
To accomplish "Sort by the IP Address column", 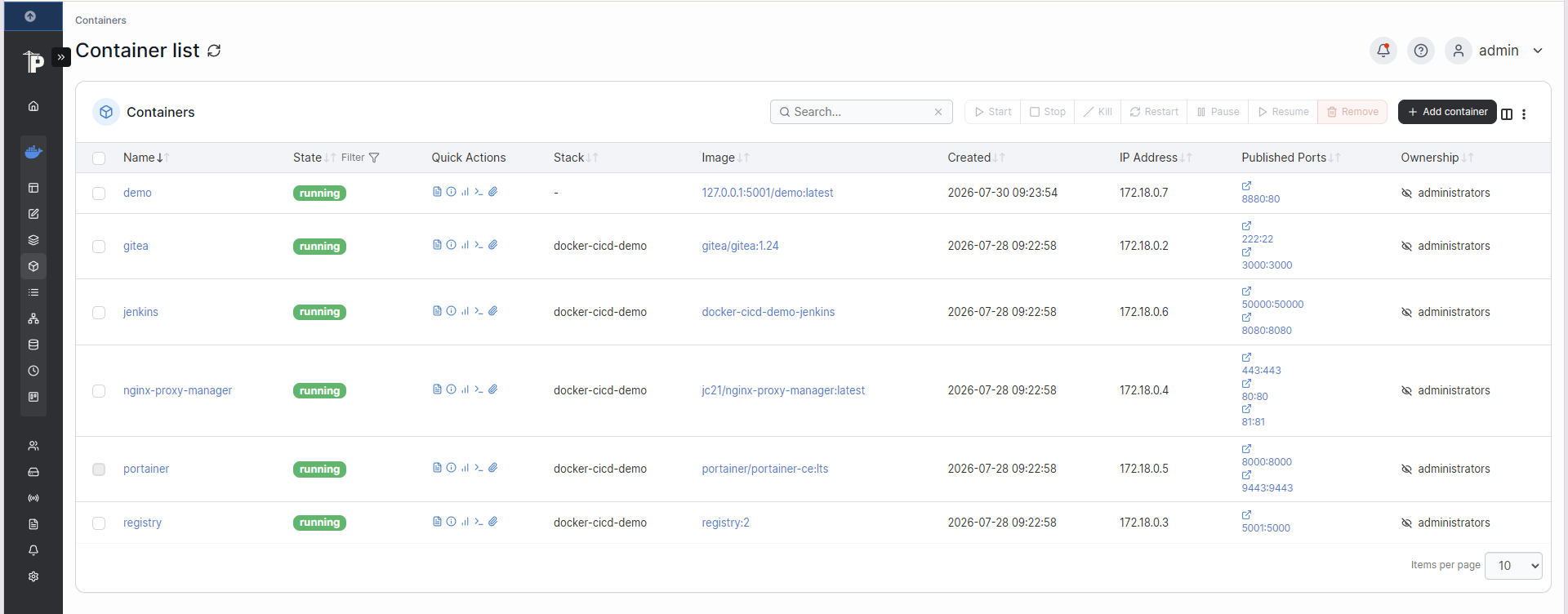I will click(1156, 158).
